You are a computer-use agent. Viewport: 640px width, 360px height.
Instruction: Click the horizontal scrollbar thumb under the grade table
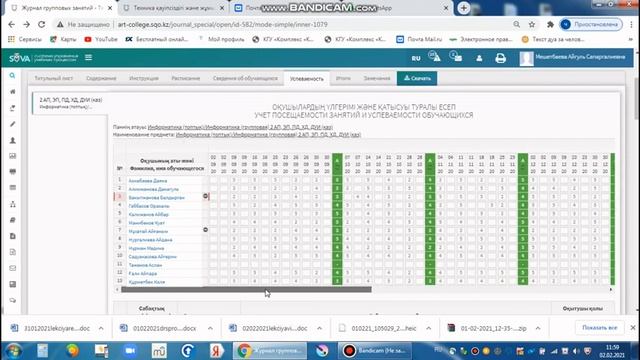pyautogui.click(x=246, y=289)
